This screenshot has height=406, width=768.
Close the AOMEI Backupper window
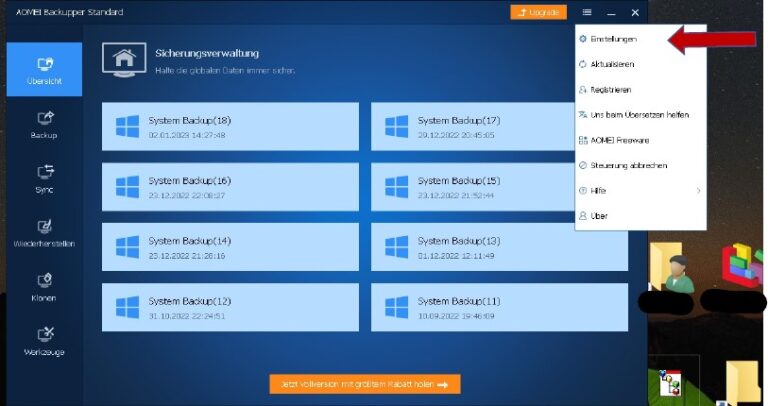(x=635, y=13)
